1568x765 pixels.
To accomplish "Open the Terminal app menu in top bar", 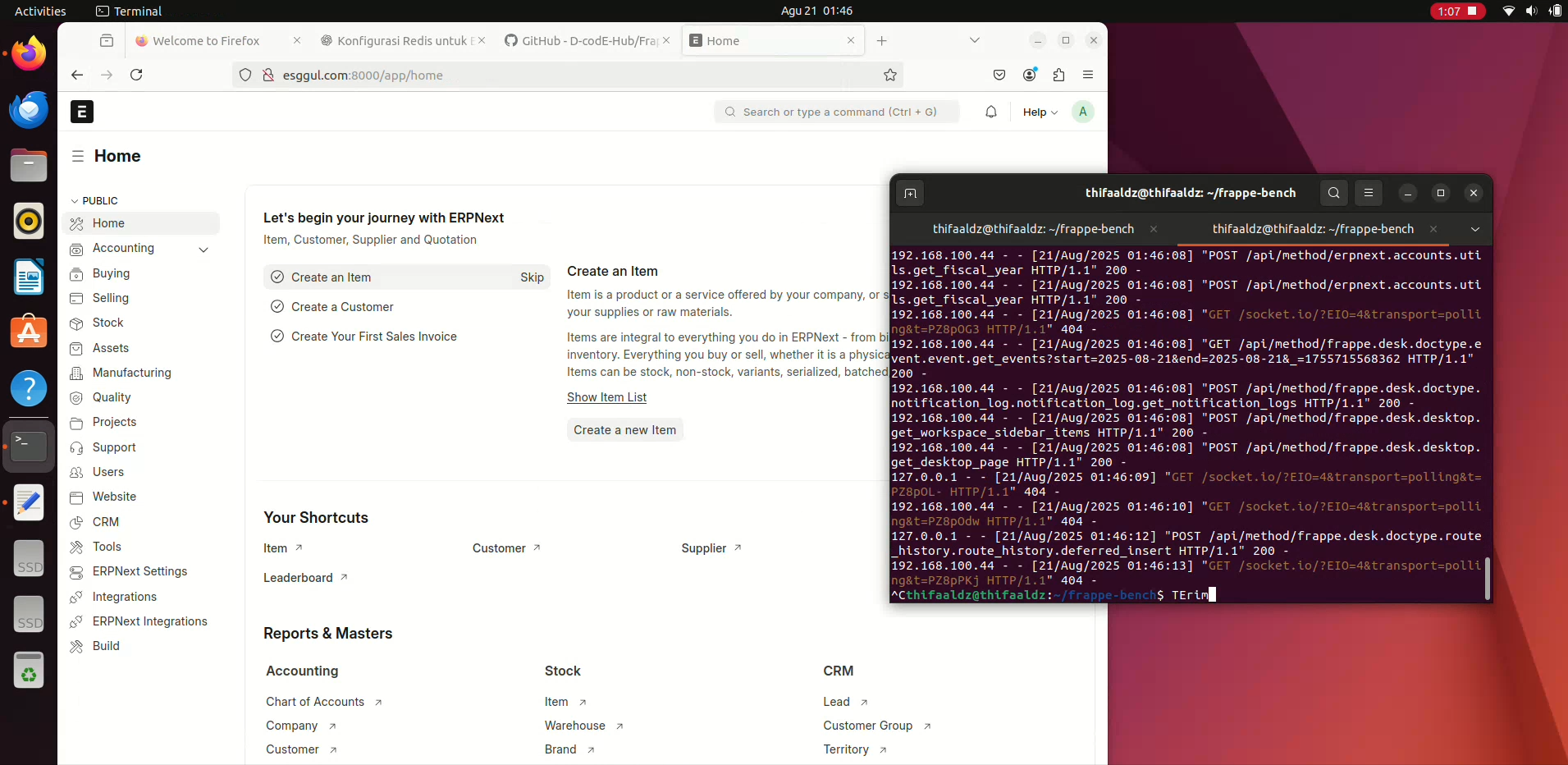I will pos(129,11).
